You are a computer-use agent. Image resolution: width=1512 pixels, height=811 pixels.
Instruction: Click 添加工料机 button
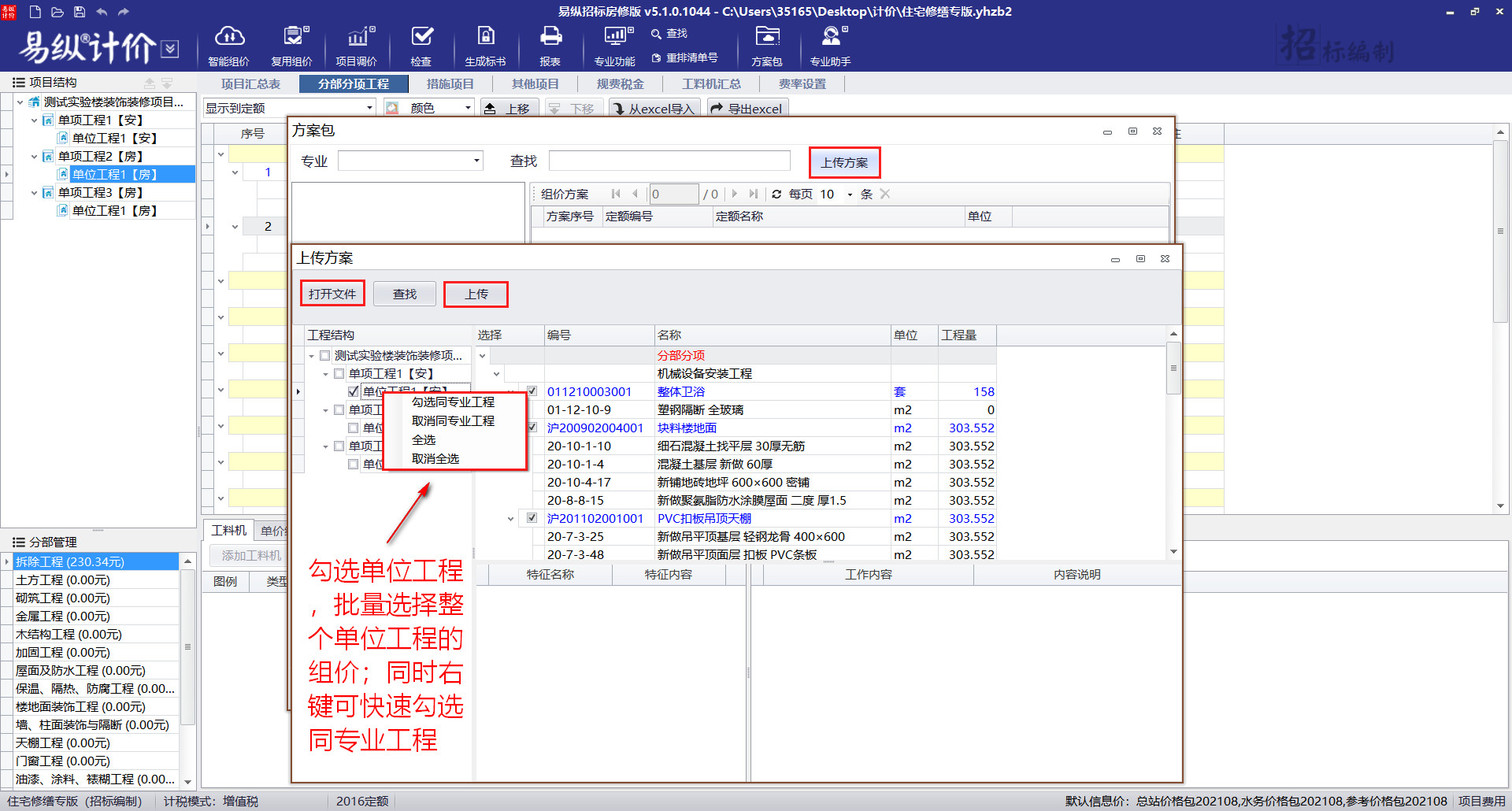250,556
